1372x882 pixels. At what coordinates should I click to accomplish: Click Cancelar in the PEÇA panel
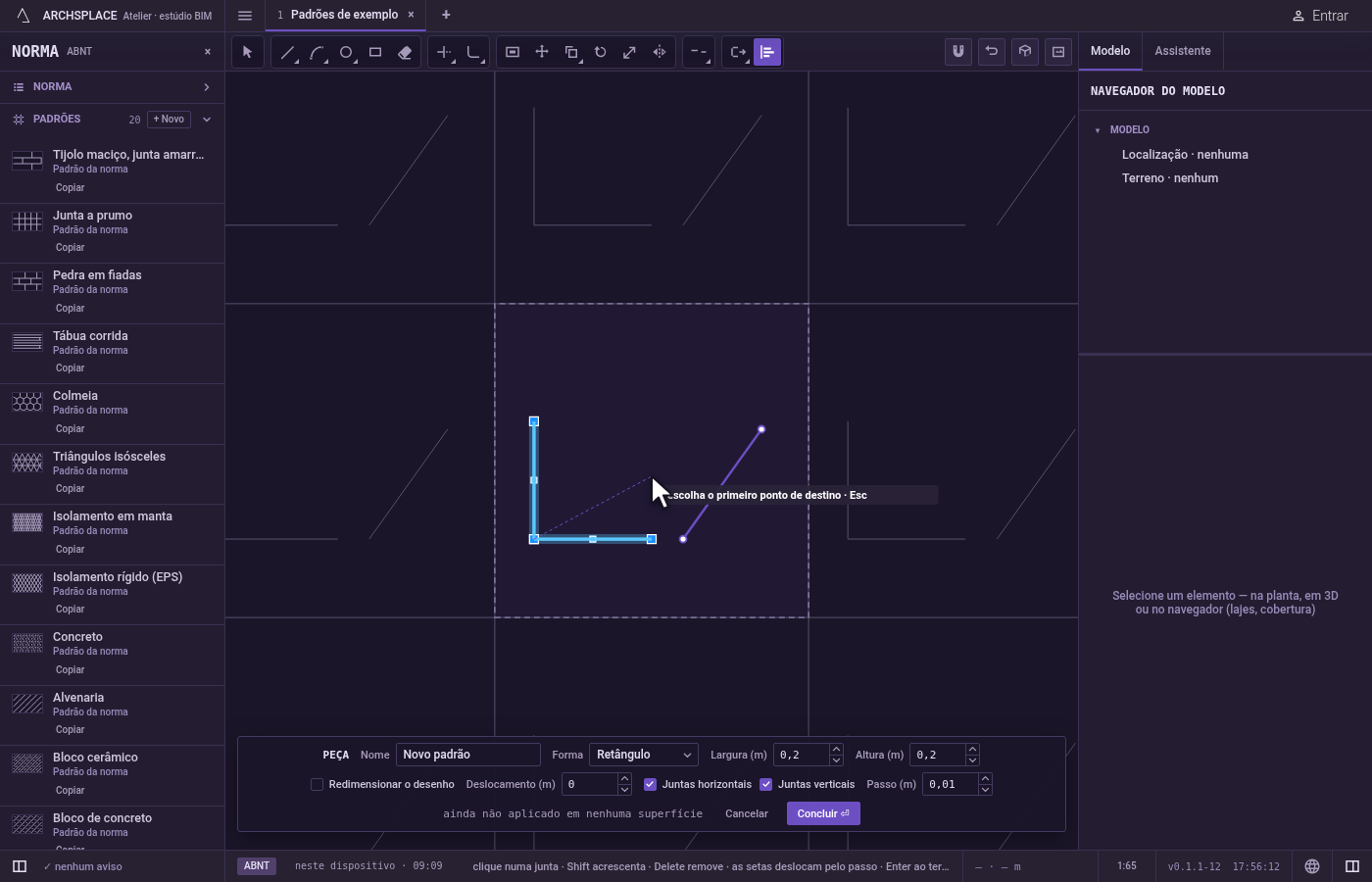747,813
